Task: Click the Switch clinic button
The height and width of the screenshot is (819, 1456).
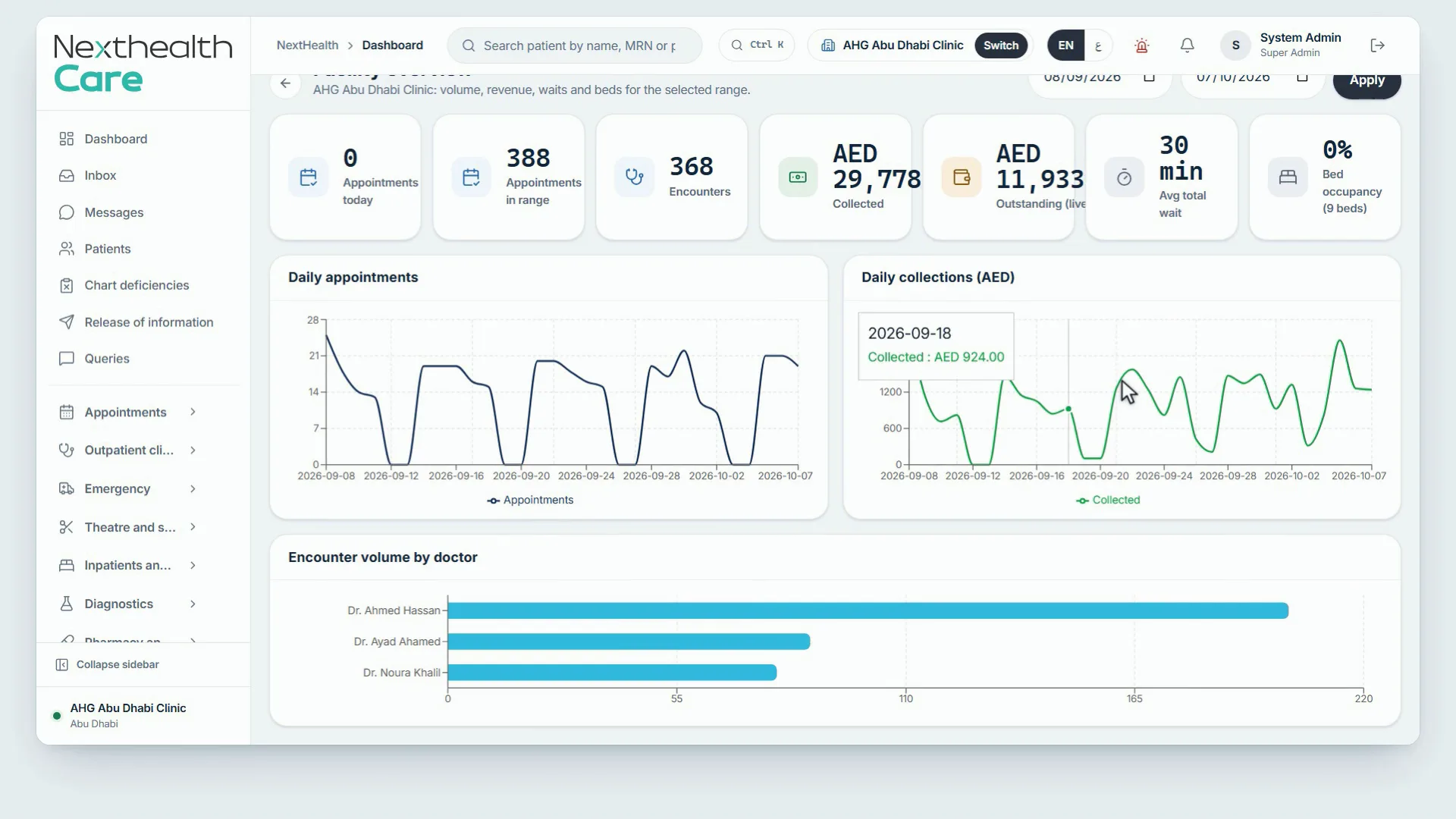Action: click(x=1000, y=45)
